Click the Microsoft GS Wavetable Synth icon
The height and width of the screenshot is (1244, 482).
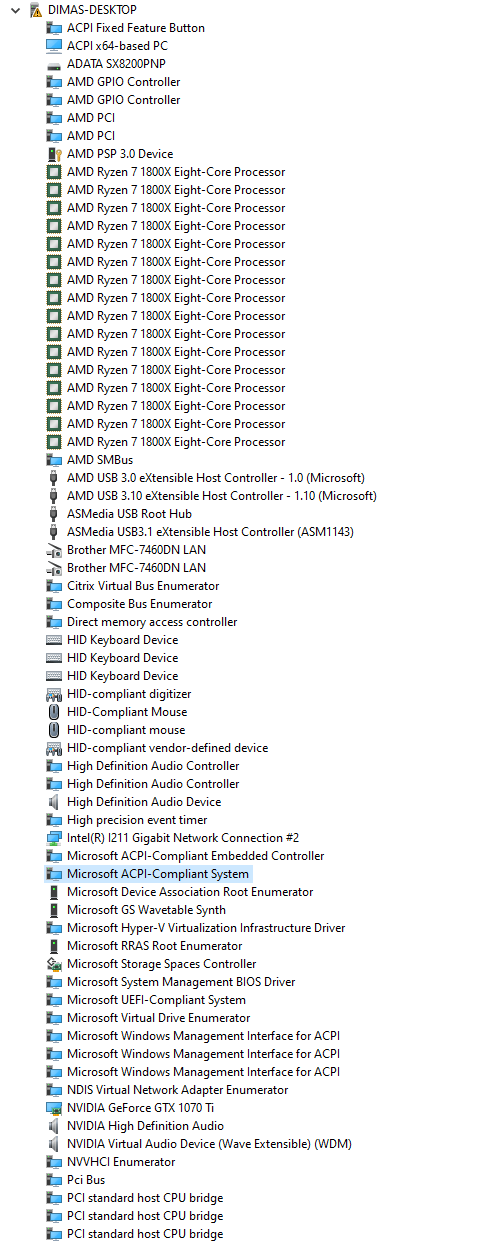54,910
